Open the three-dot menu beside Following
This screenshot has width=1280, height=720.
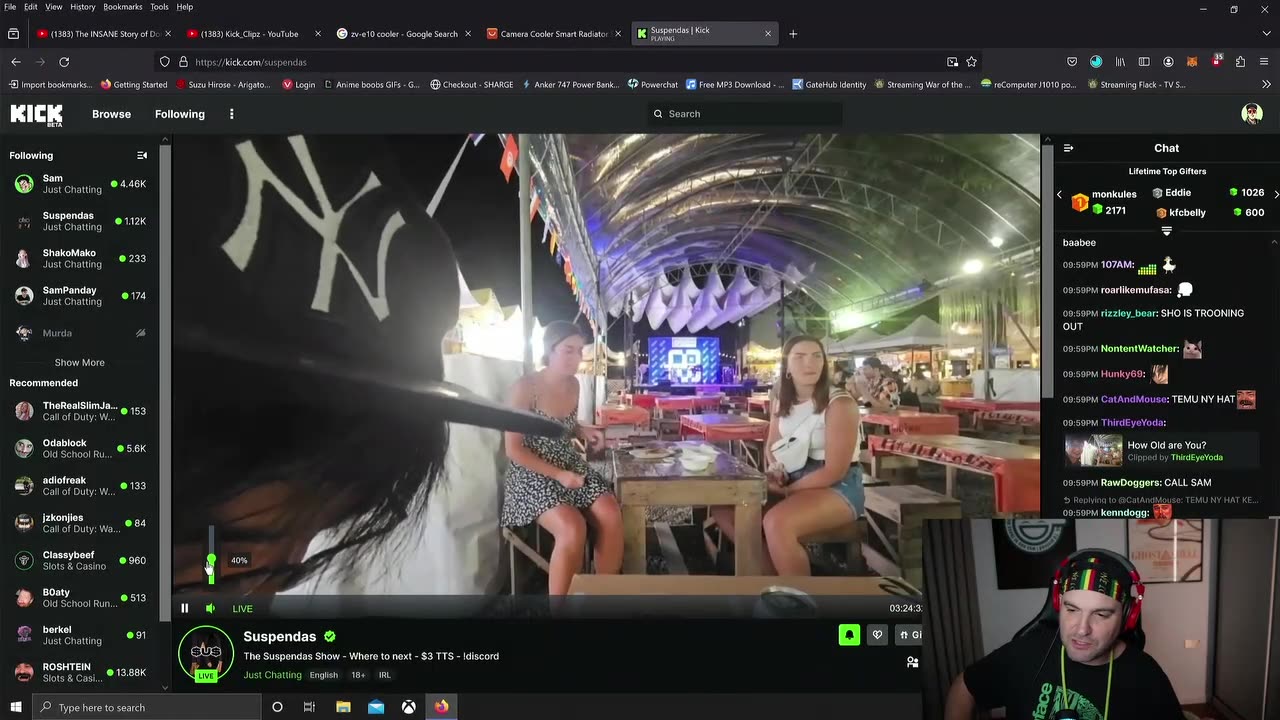[x=231, y=114]
